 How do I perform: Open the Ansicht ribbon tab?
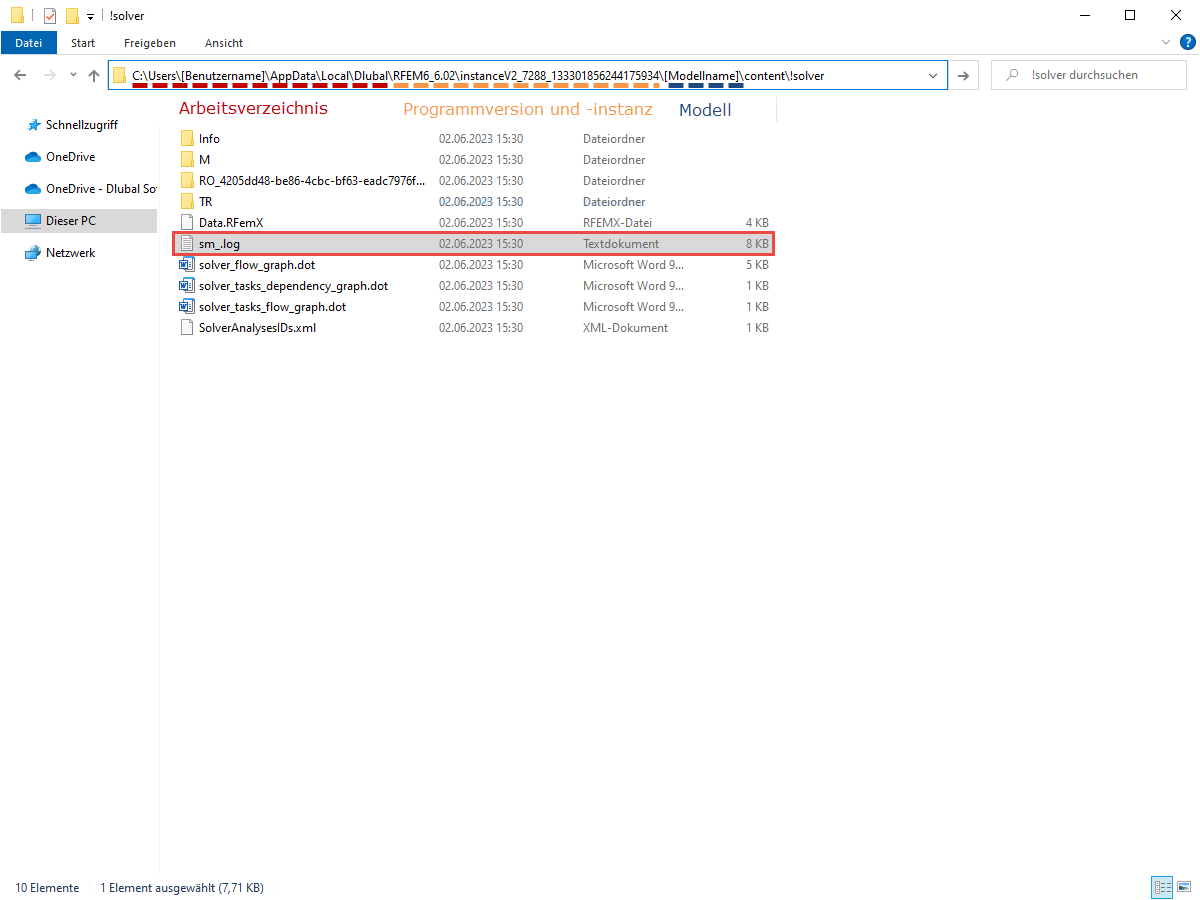coord(224,43)
